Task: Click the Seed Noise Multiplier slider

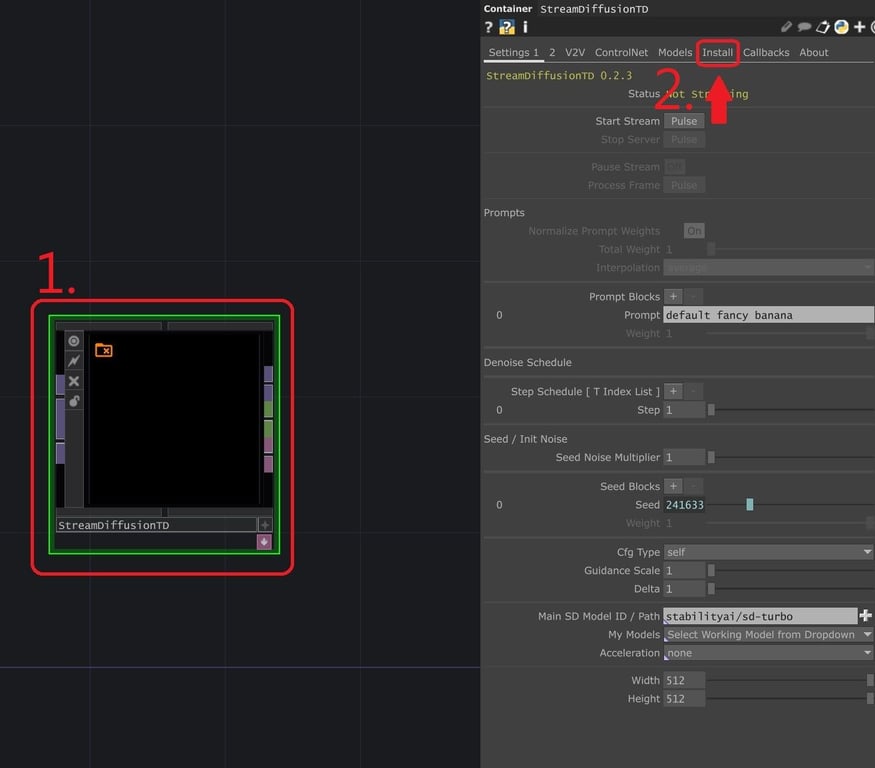Action: [790, 457]
